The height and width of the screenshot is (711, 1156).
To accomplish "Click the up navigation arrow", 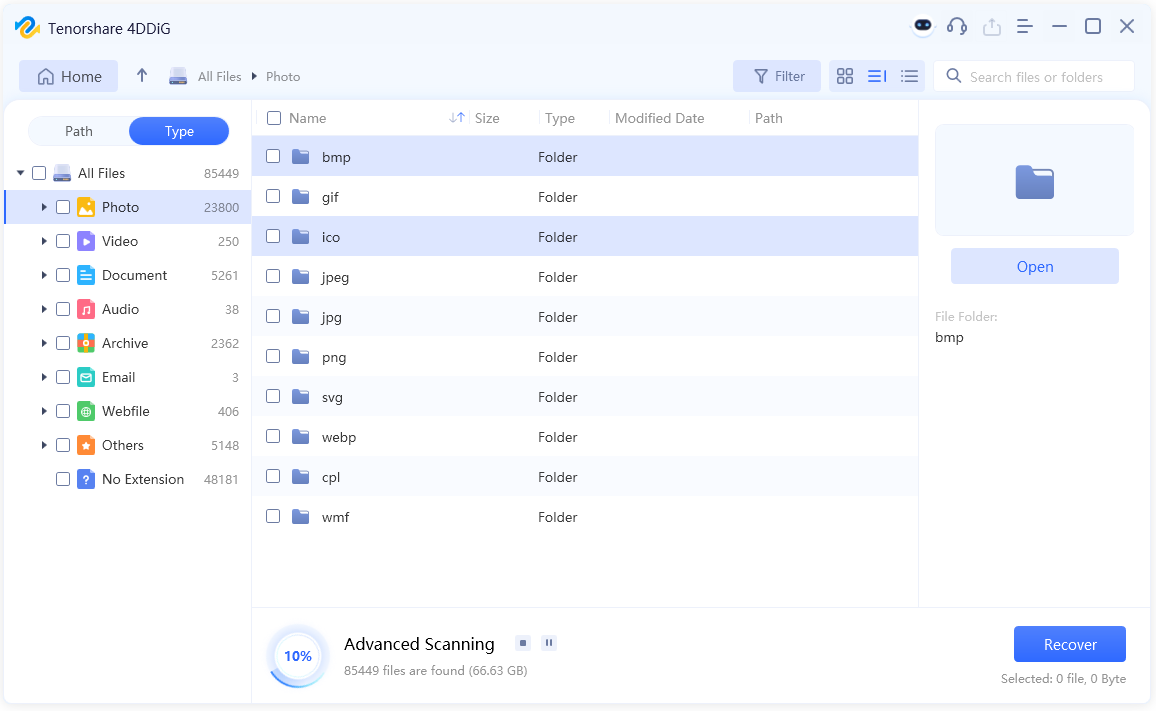I will 142,75.
